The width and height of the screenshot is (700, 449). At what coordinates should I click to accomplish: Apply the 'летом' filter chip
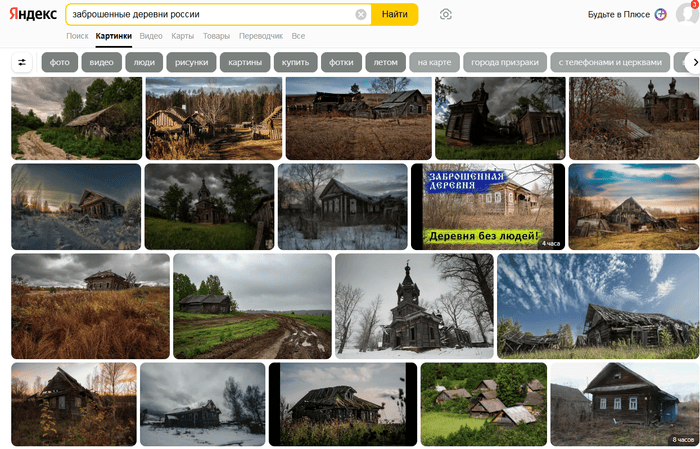[x=386, y=62]
